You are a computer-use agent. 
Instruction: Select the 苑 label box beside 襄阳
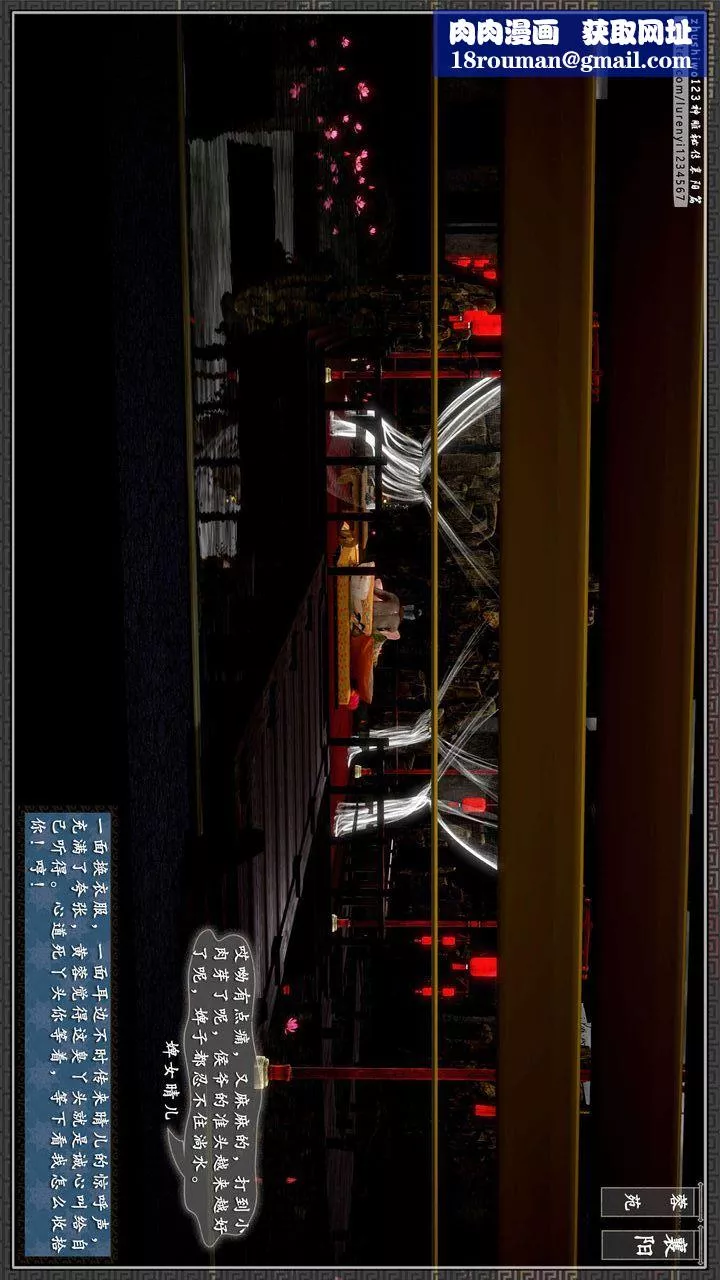(x=648, y=1202)
